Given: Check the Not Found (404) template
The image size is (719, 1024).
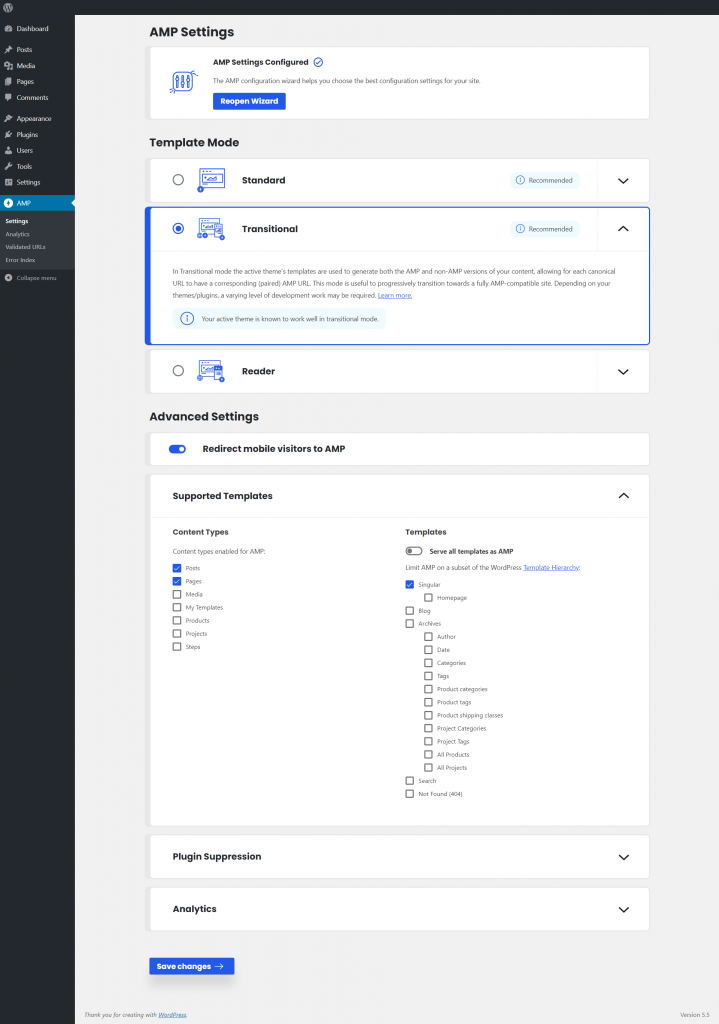Looking at the screenshot, I should point(410,793).
